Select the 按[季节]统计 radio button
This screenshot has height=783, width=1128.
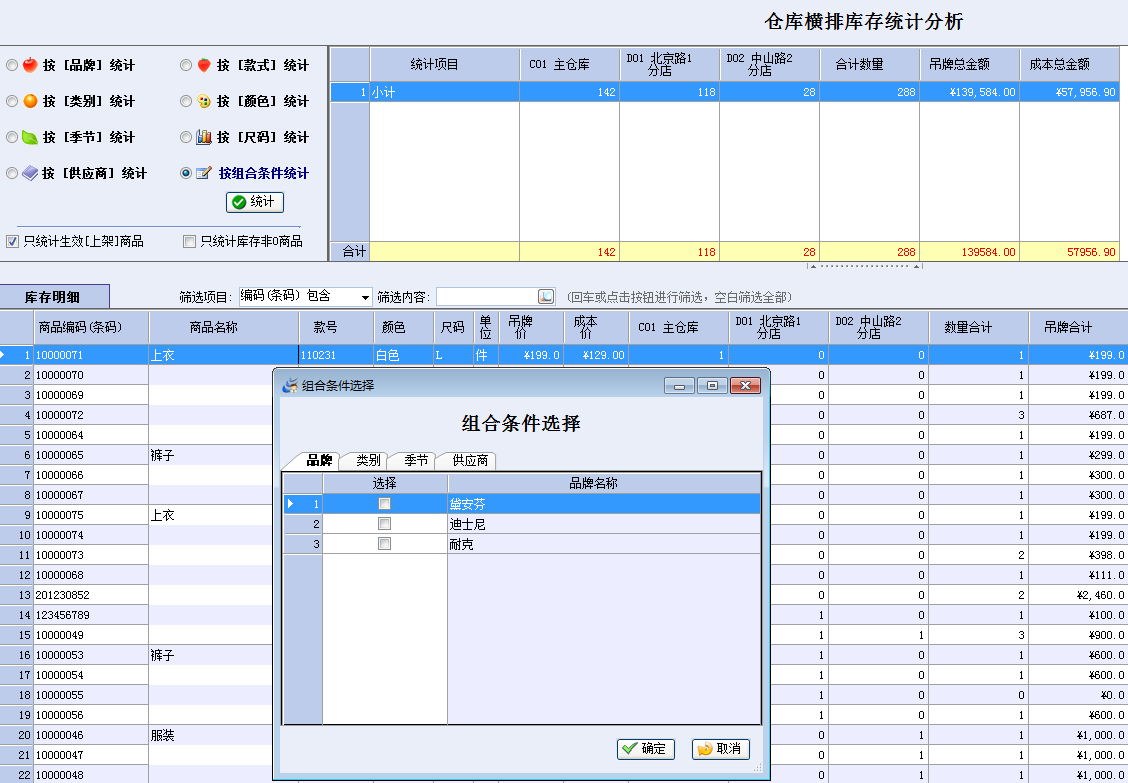click(x=12, y=137)
